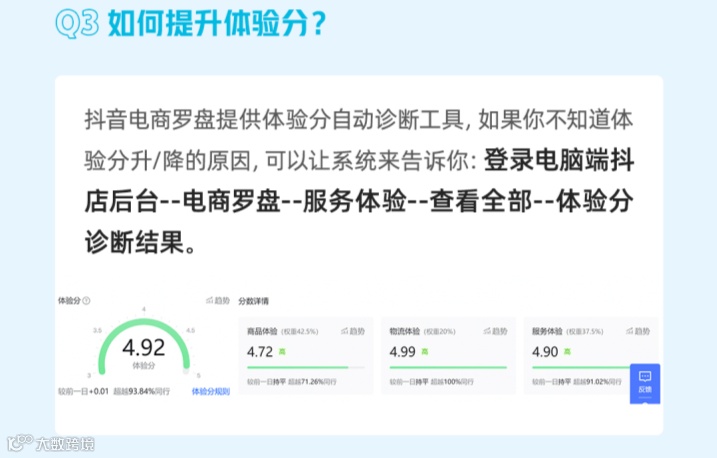The width and height of the screenshot is (717, 458).
Task: Click the 商品体验 green progress bar
Action: pyautogui.click(x=305, y=367)
